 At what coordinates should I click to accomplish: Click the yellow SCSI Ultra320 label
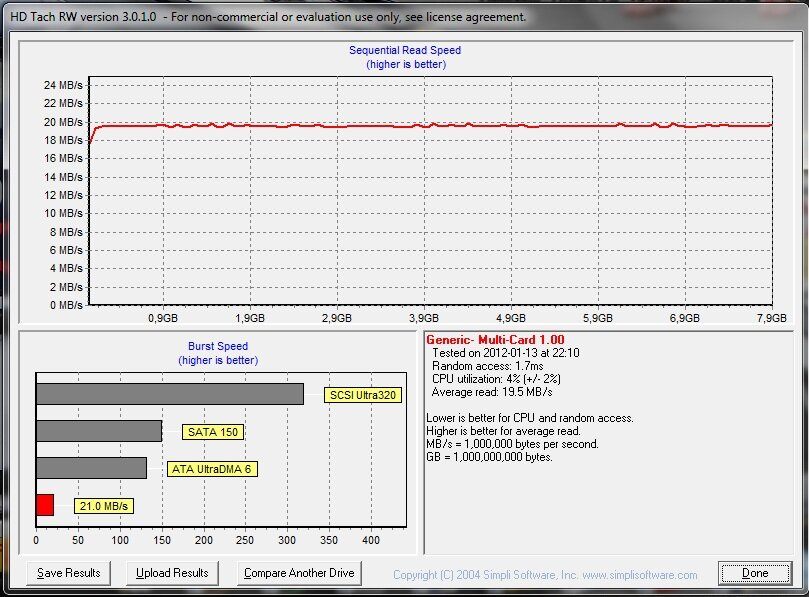click(362, 395)
